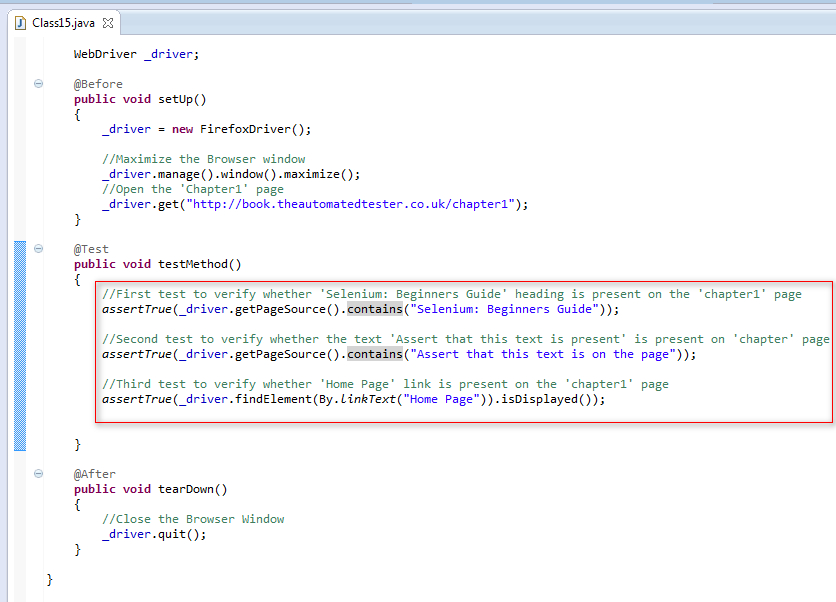
Task: Click the '//First test to verify' comment
Action: pos(452,294)
